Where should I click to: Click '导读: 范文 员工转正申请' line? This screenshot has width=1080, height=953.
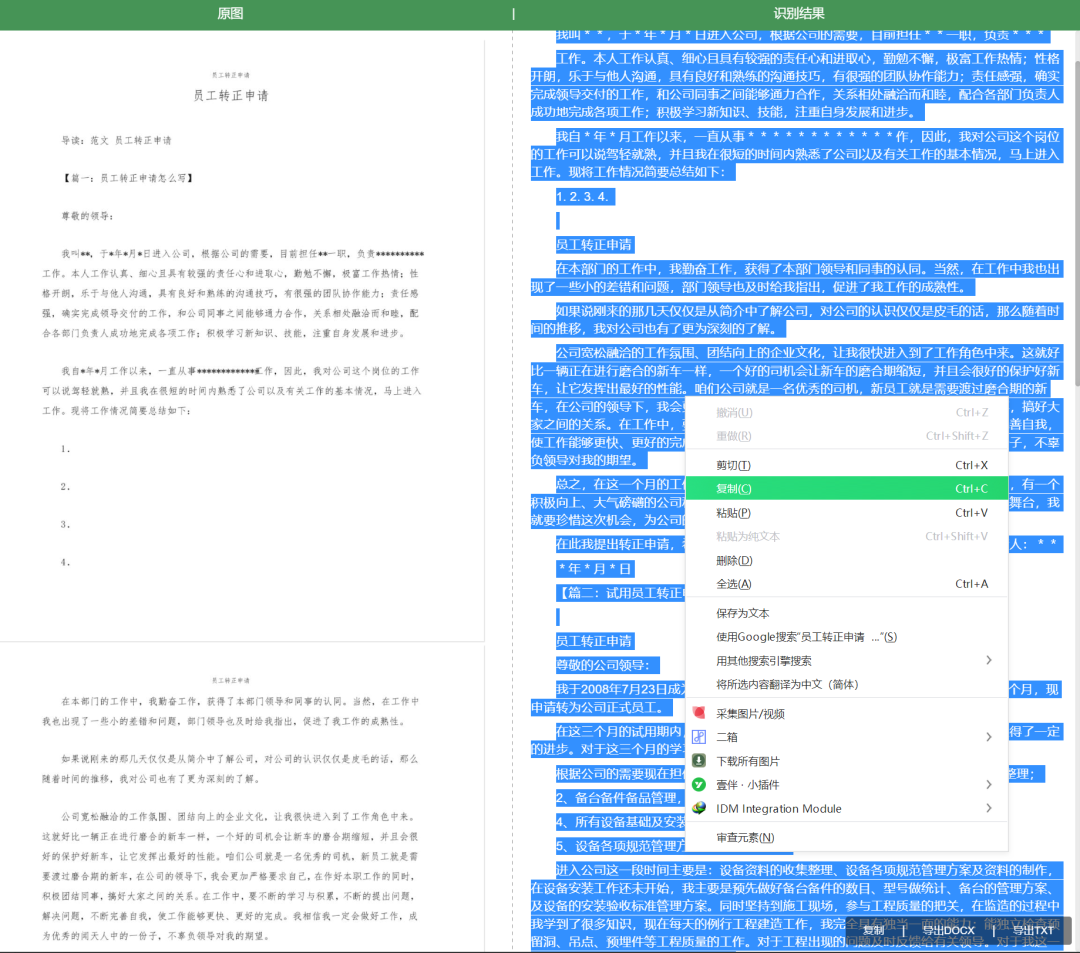(x=116, y=140)
